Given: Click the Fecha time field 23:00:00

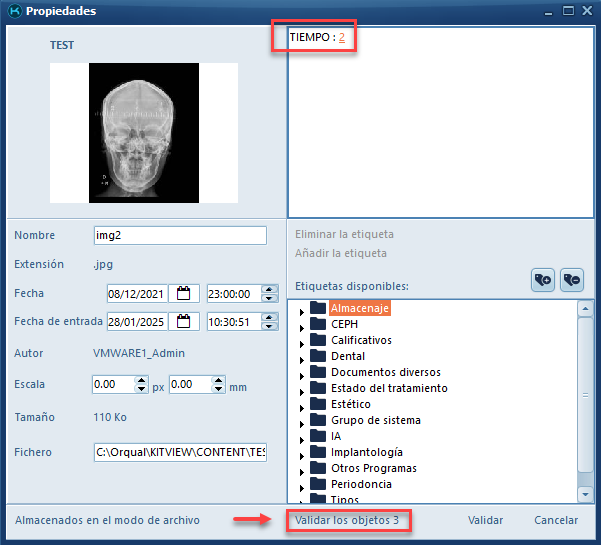Looking at the screenshot, I should click(x=234, y=294).
